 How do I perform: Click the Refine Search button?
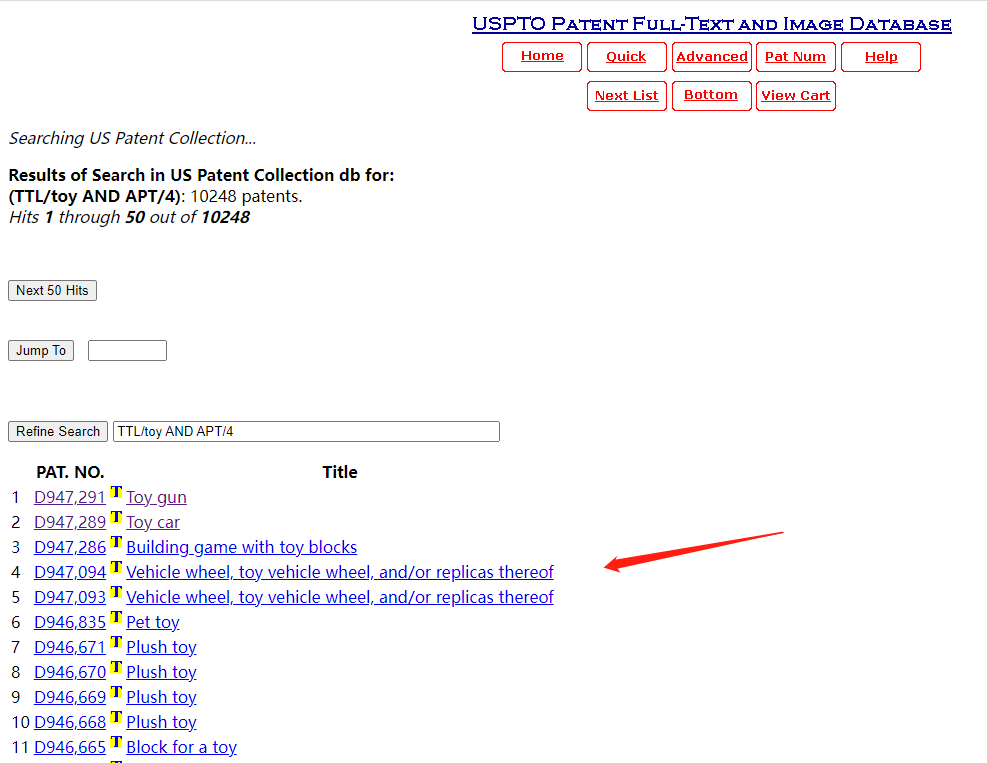pyautogui.click(x=58, y=431)
